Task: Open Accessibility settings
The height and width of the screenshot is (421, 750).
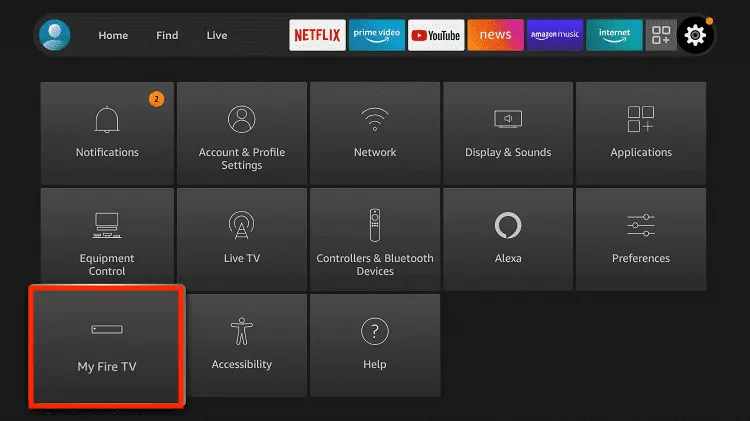Action: [241, 344]
